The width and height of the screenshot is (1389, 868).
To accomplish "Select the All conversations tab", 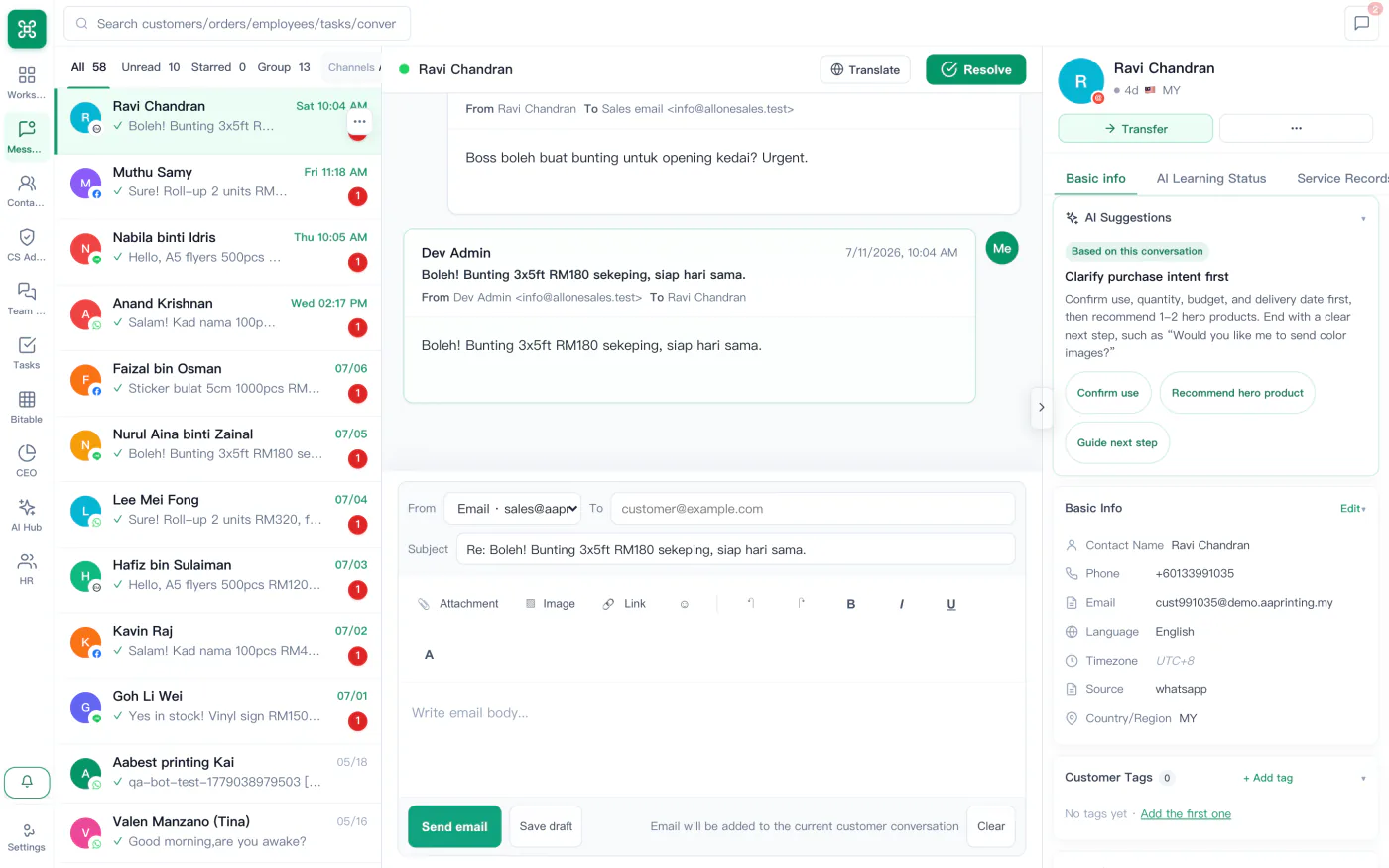I will [88, 67].
